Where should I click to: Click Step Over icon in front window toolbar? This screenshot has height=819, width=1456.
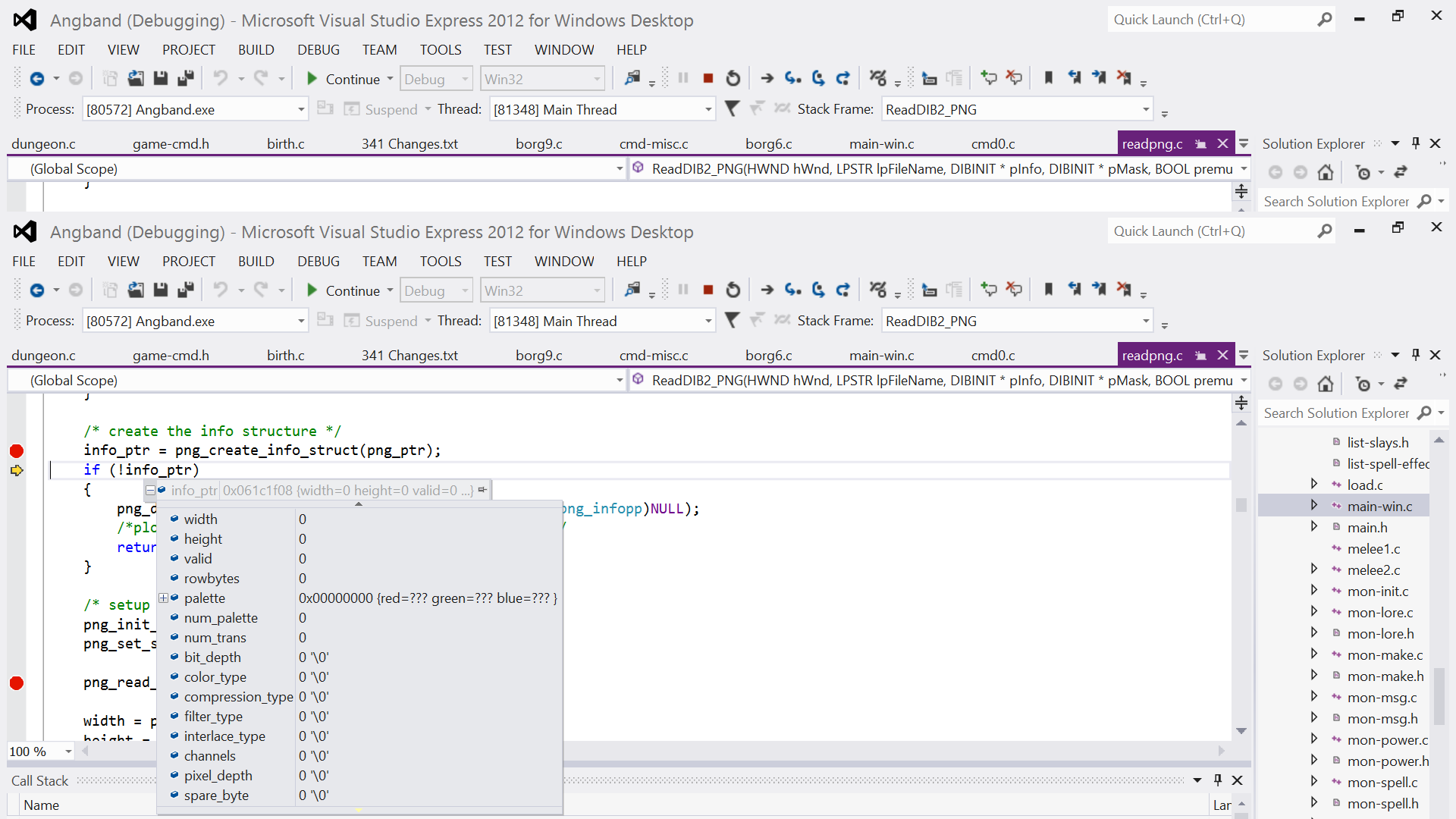[818, 290]
